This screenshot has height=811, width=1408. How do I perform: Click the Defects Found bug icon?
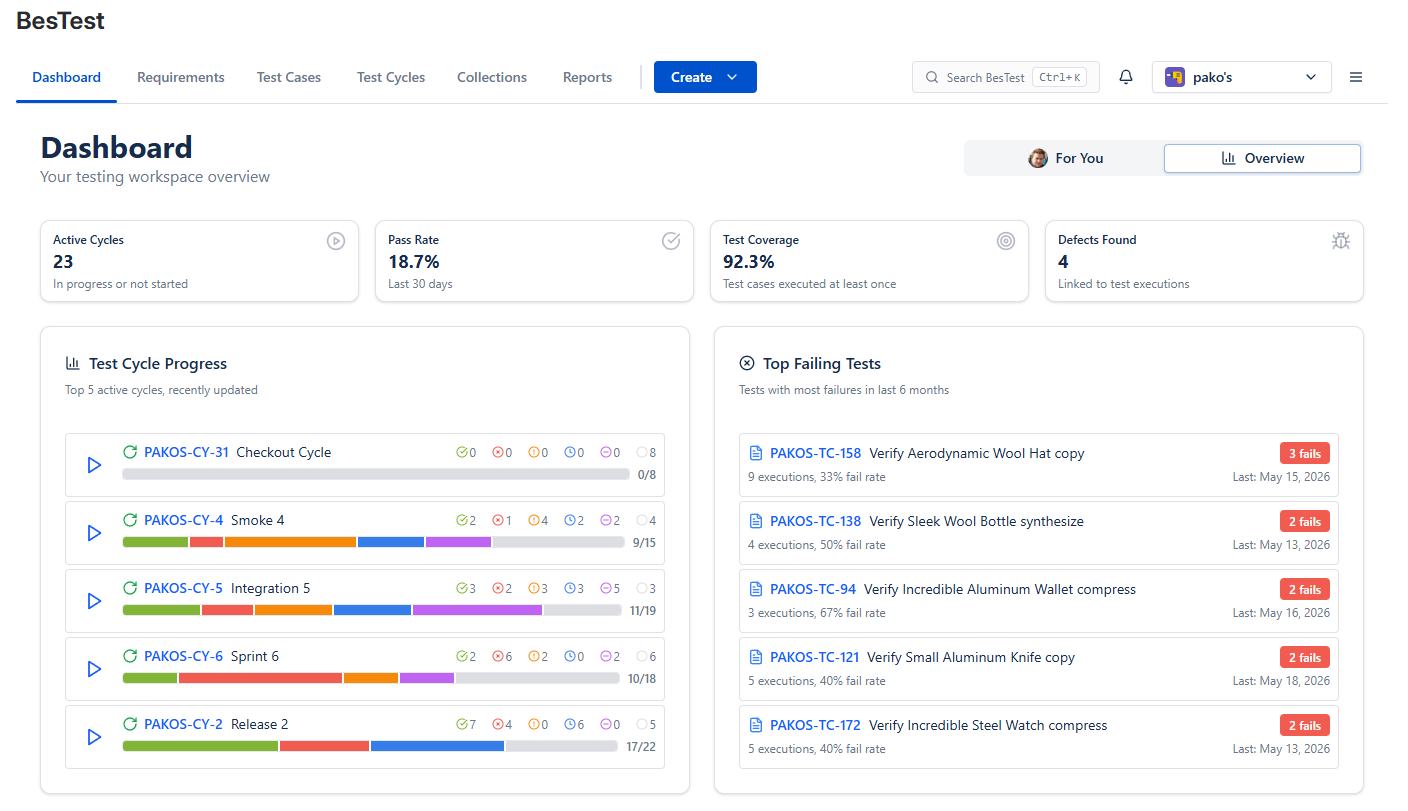coord(1341,241)
